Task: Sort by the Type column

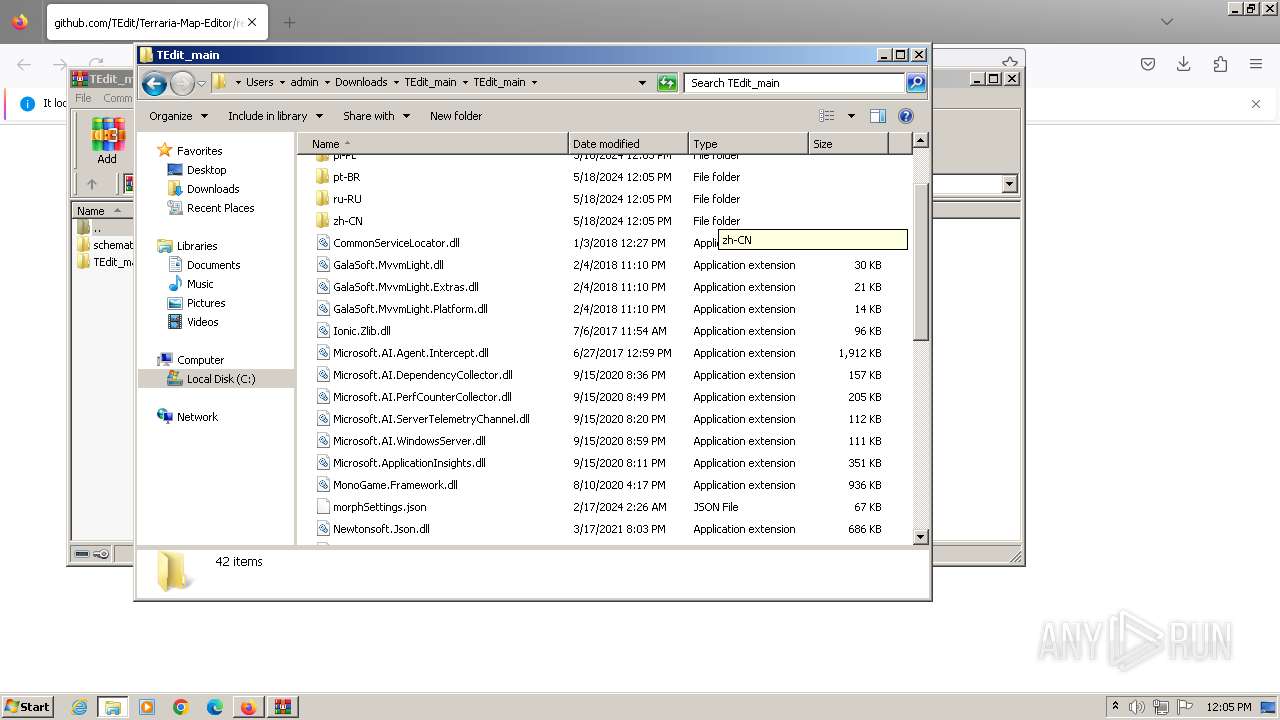Action: [x=748, y=144]
